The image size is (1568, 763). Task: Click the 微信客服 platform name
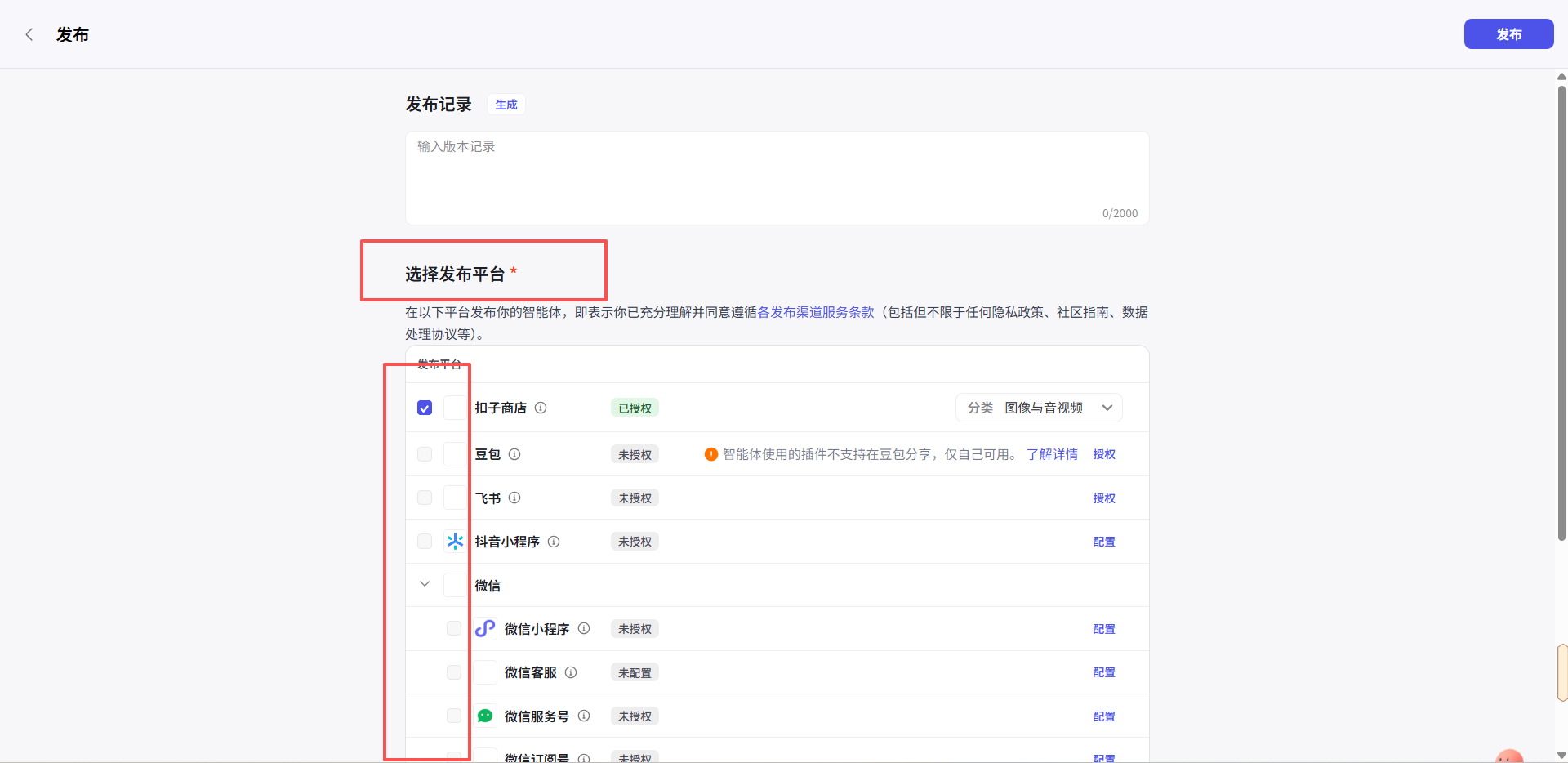point(530,672)
